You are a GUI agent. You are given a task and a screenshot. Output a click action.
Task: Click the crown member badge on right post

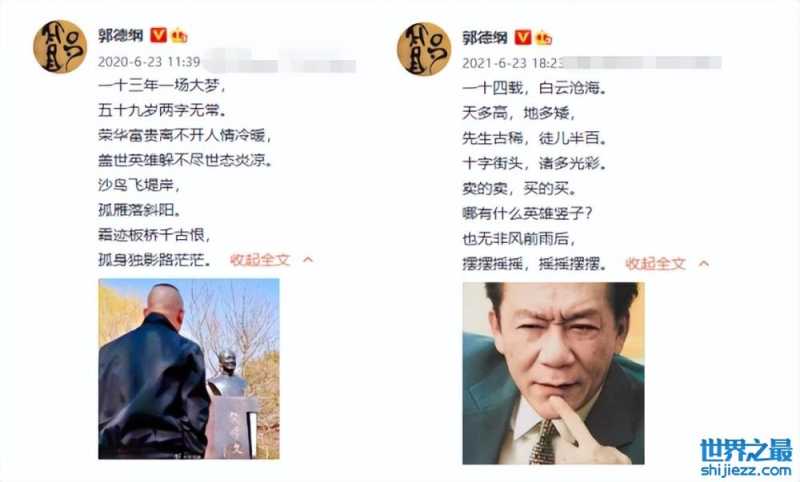544,38
